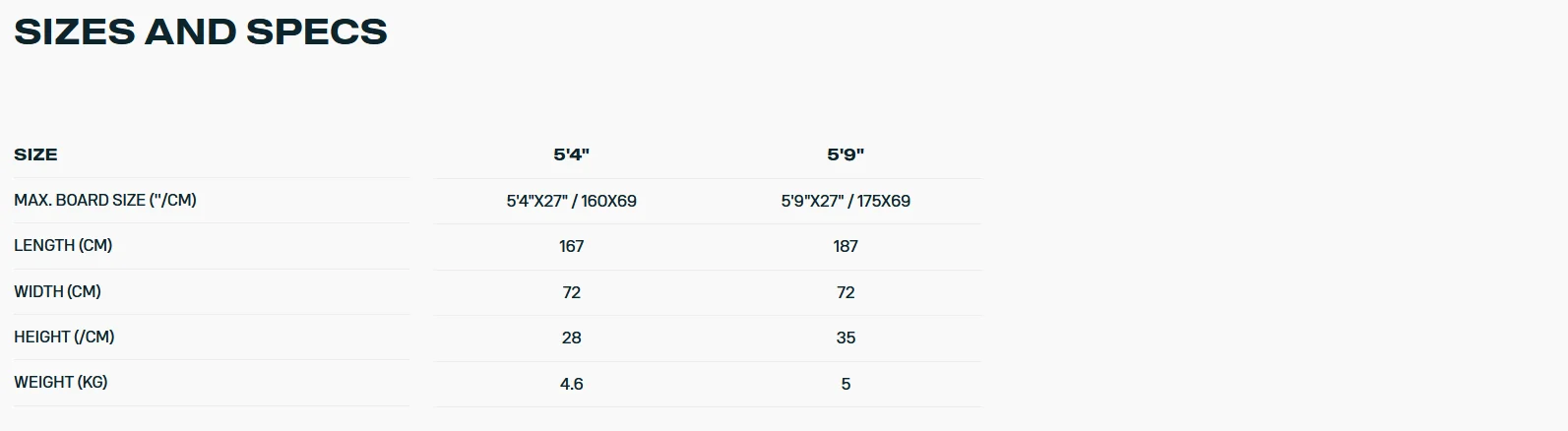
Task: Click the 5'4" size column header
Action: coord(572,154)
